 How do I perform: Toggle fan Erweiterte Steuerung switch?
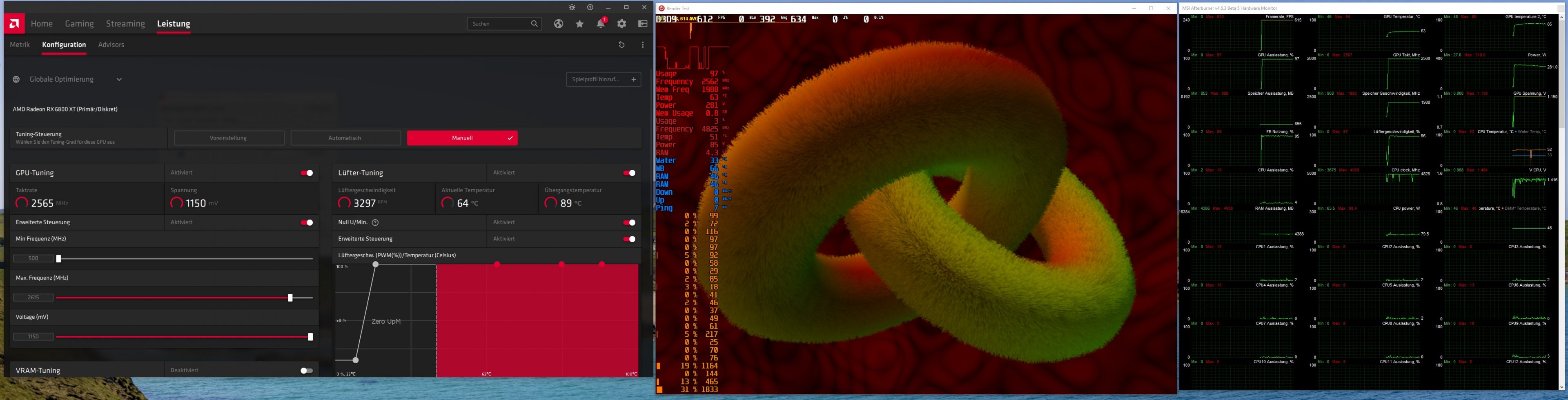point(629,239)
